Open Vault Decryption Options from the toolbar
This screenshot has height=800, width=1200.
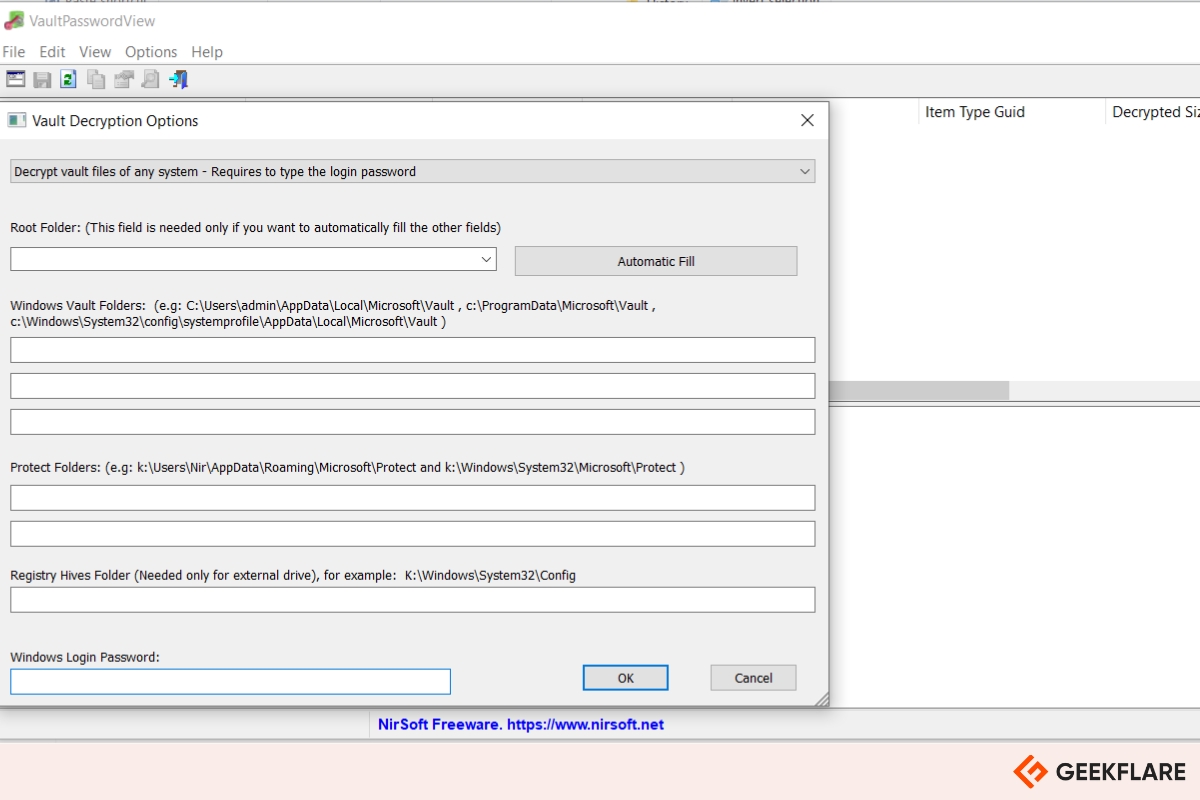(15, 79)
